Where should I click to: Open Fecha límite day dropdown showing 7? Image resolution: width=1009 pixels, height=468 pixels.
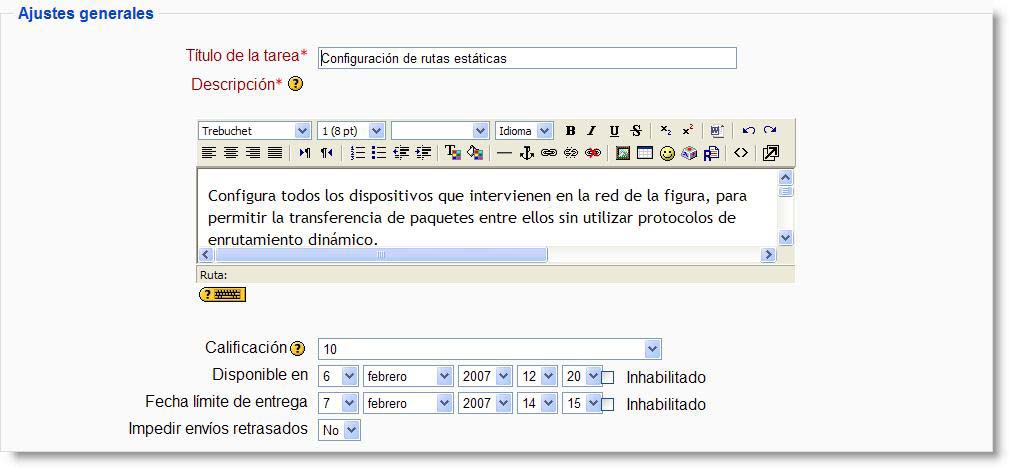[x=338, y=403]
